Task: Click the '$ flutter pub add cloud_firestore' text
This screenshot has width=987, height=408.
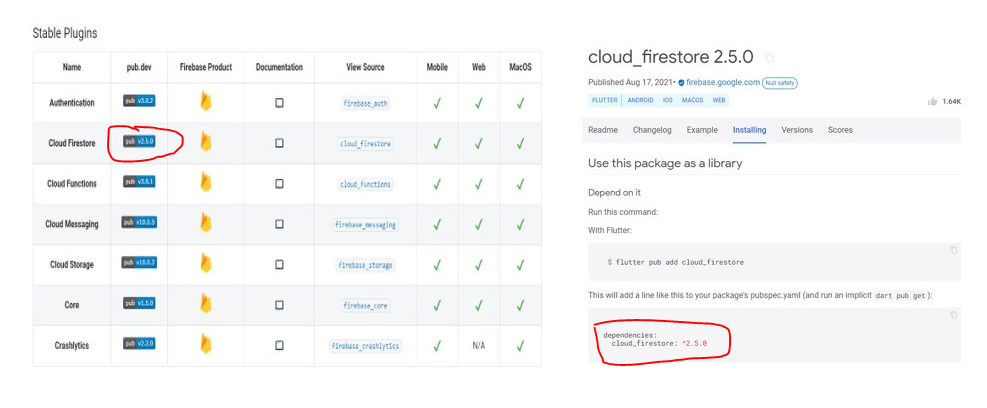Action: (675, 262)
